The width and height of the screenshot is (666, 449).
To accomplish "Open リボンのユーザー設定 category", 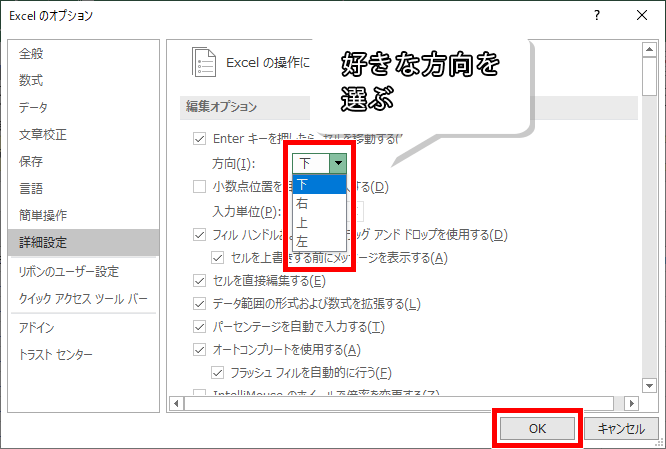I will (83, 271).
